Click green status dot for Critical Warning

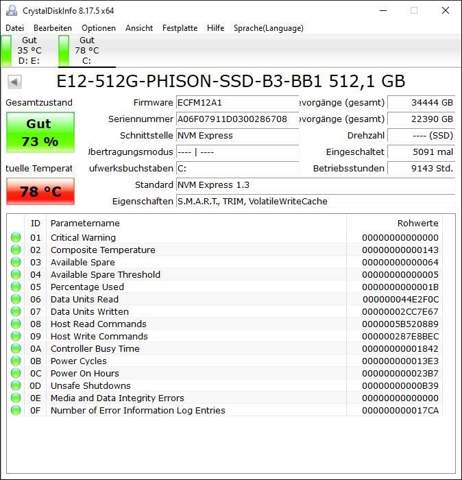pos(16,238)
